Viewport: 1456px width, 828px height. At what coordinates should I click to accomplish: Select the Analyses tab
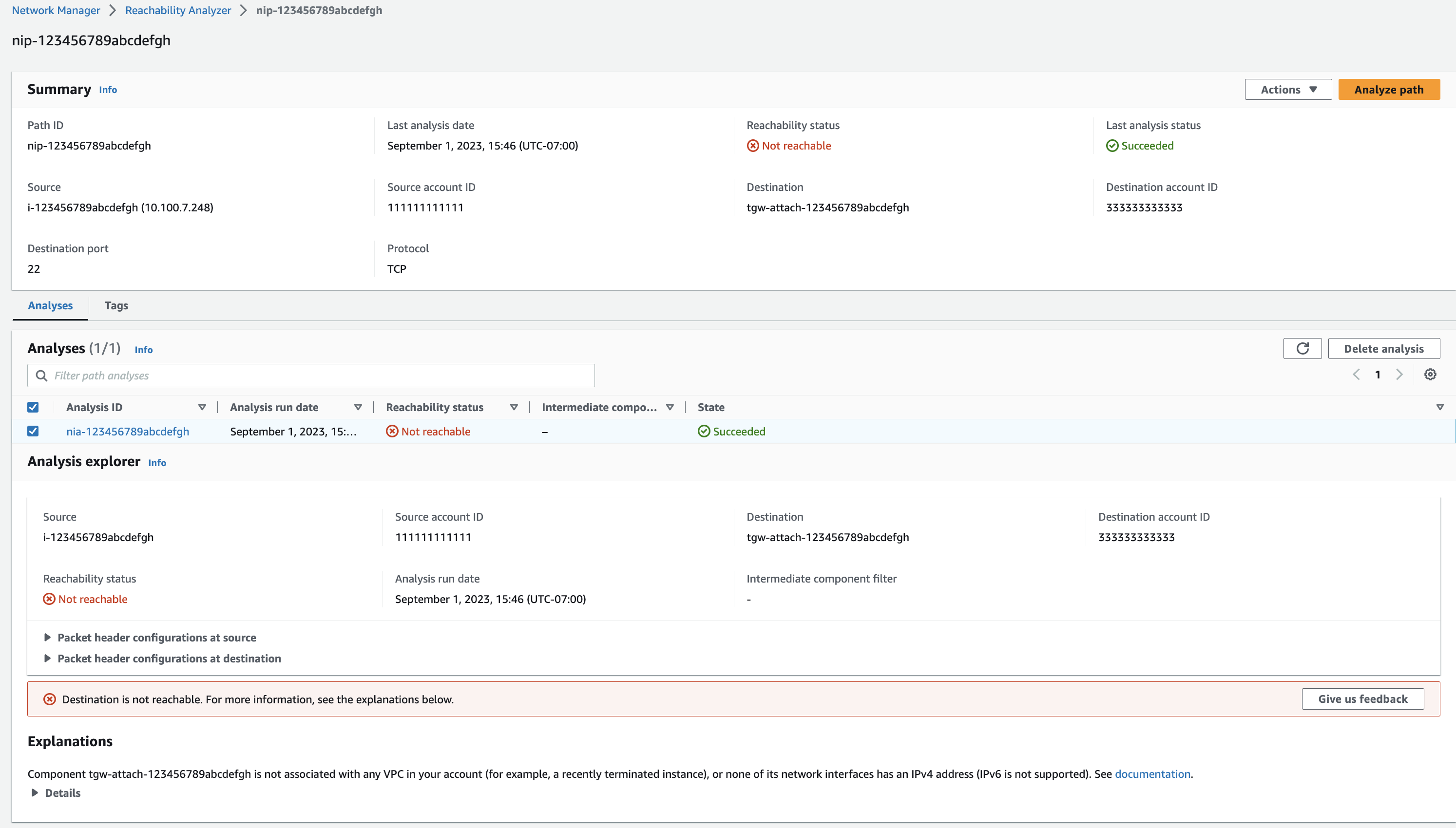(x=50, y=305)
